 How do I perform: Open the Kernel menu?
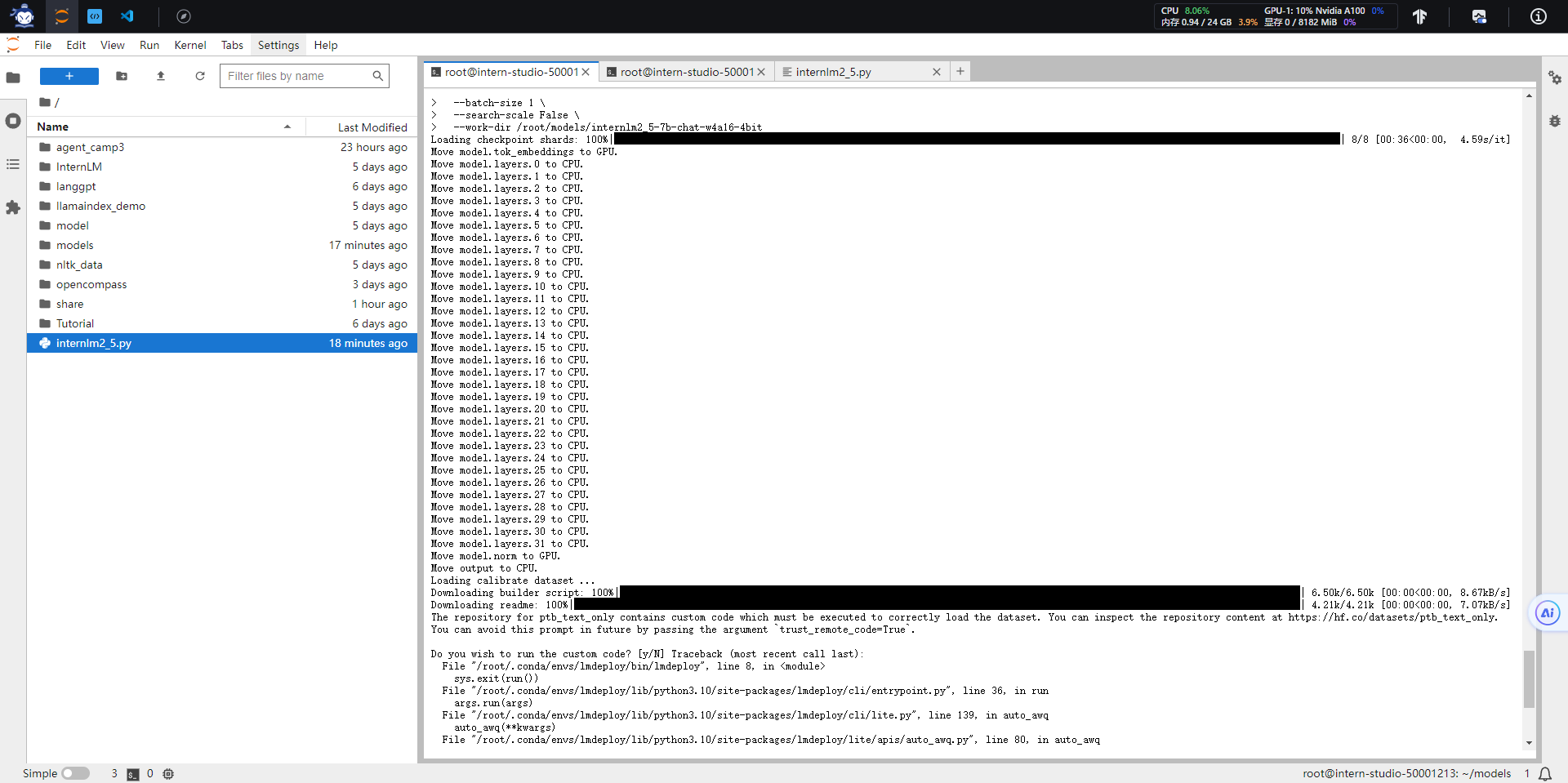190,45
